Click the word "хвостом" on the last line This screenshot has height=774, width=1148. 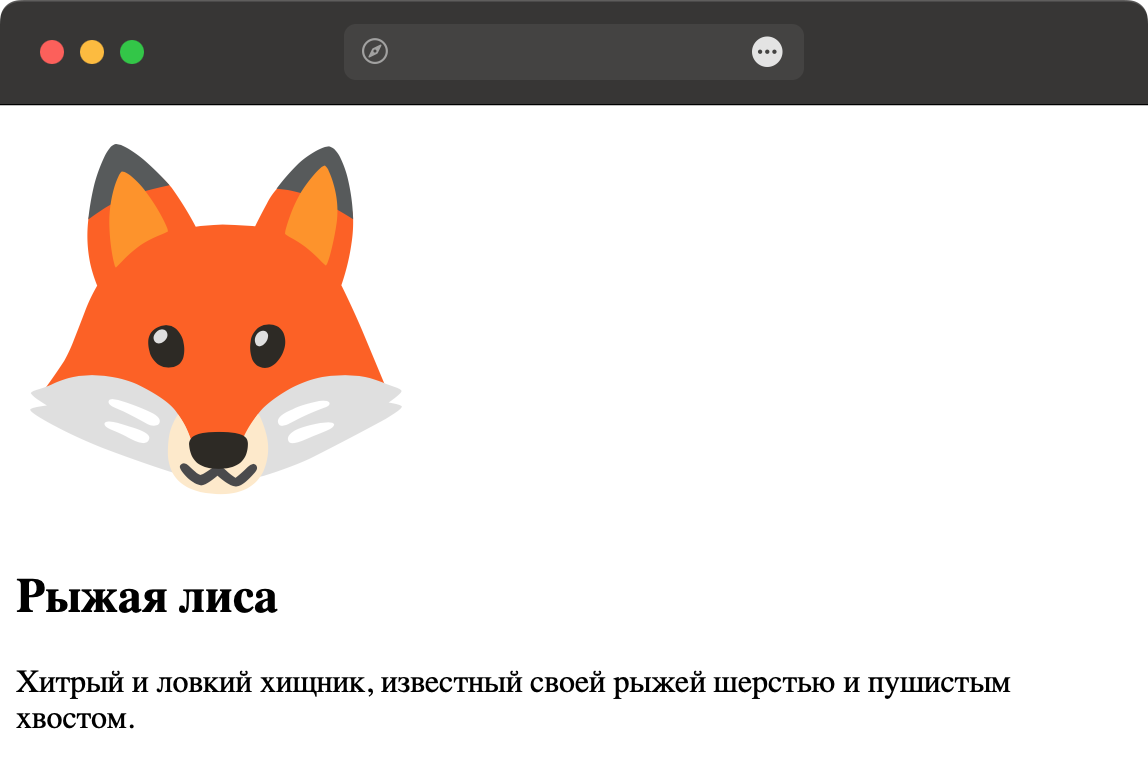[75, 719]
